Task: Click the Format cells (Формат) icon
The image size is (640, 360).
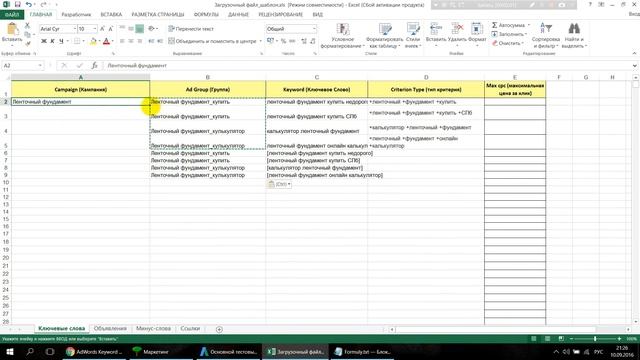Action: (477, 29)
